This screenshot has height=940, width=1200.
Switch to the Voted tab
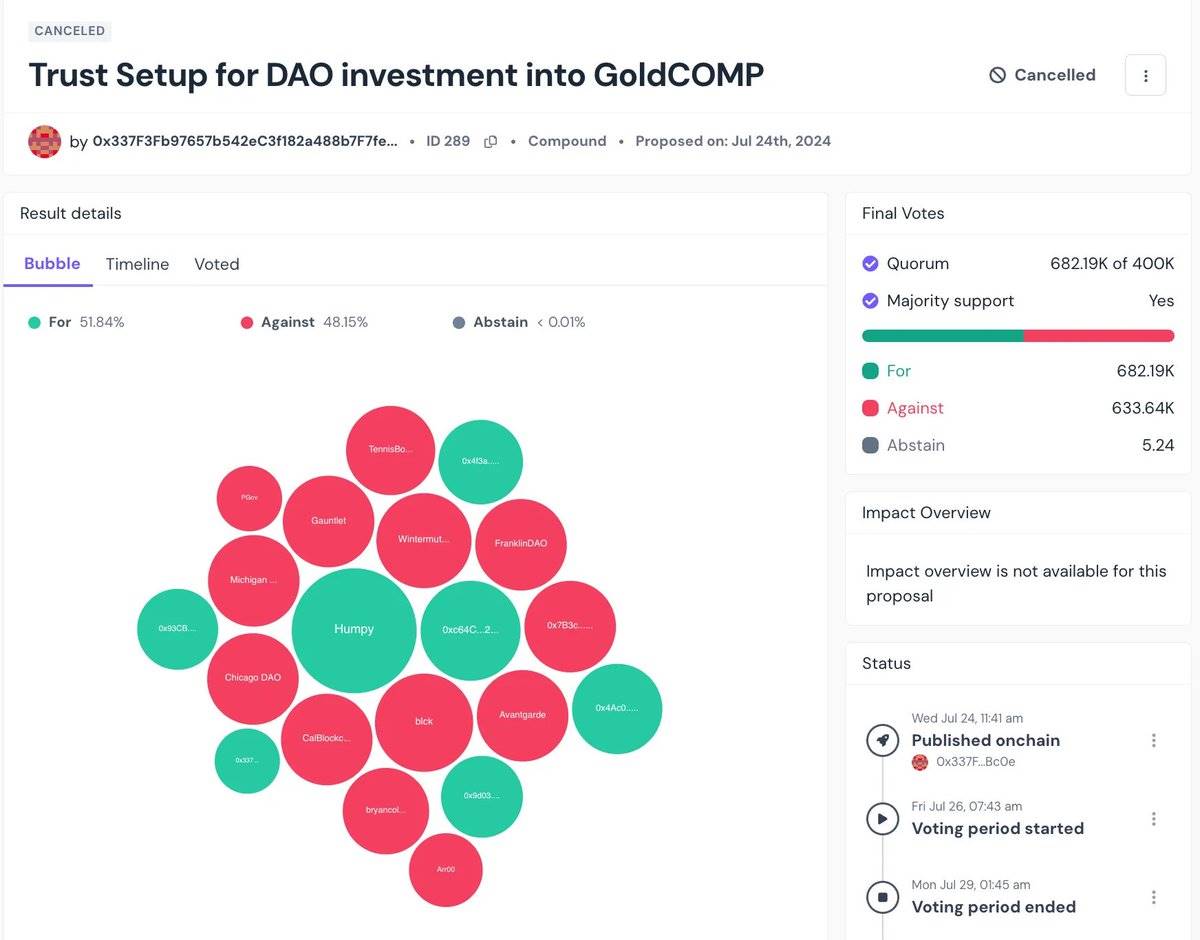217,264
